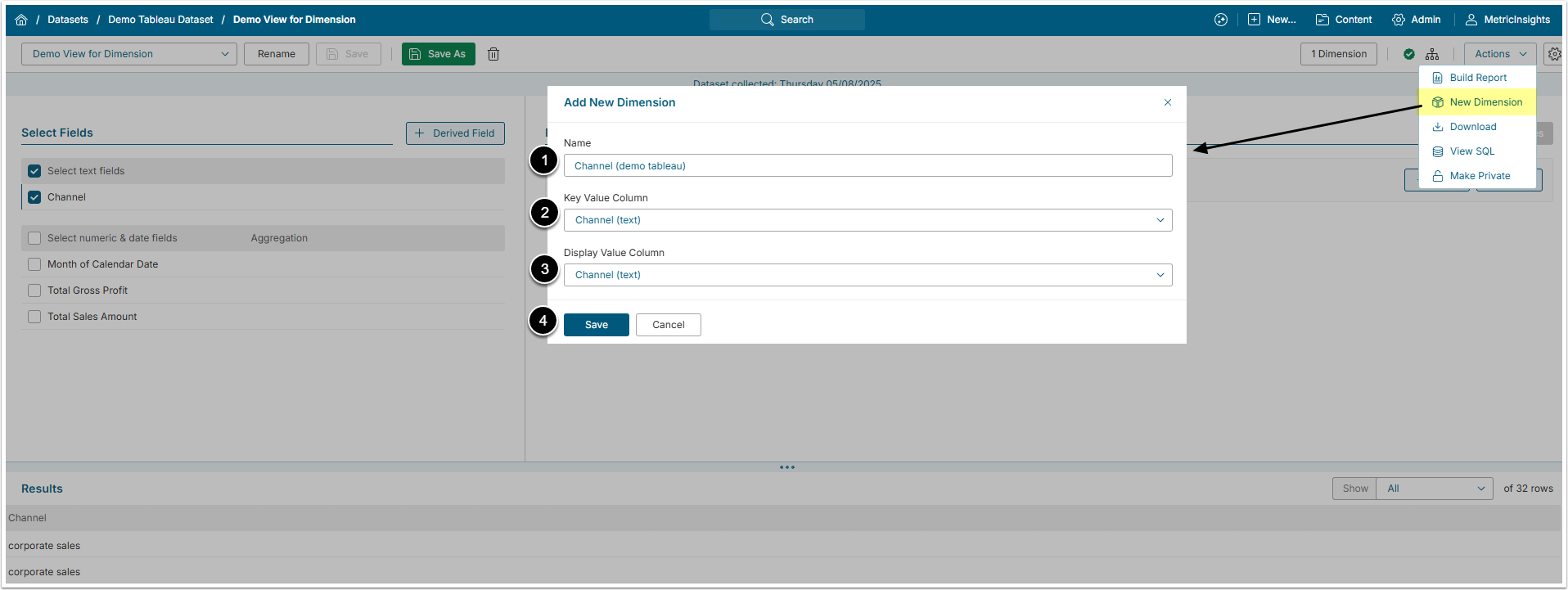1568x590 pixels.
Task: Save the new dimension in dialog
Action: pyautogui.click(x=597, y=325)
